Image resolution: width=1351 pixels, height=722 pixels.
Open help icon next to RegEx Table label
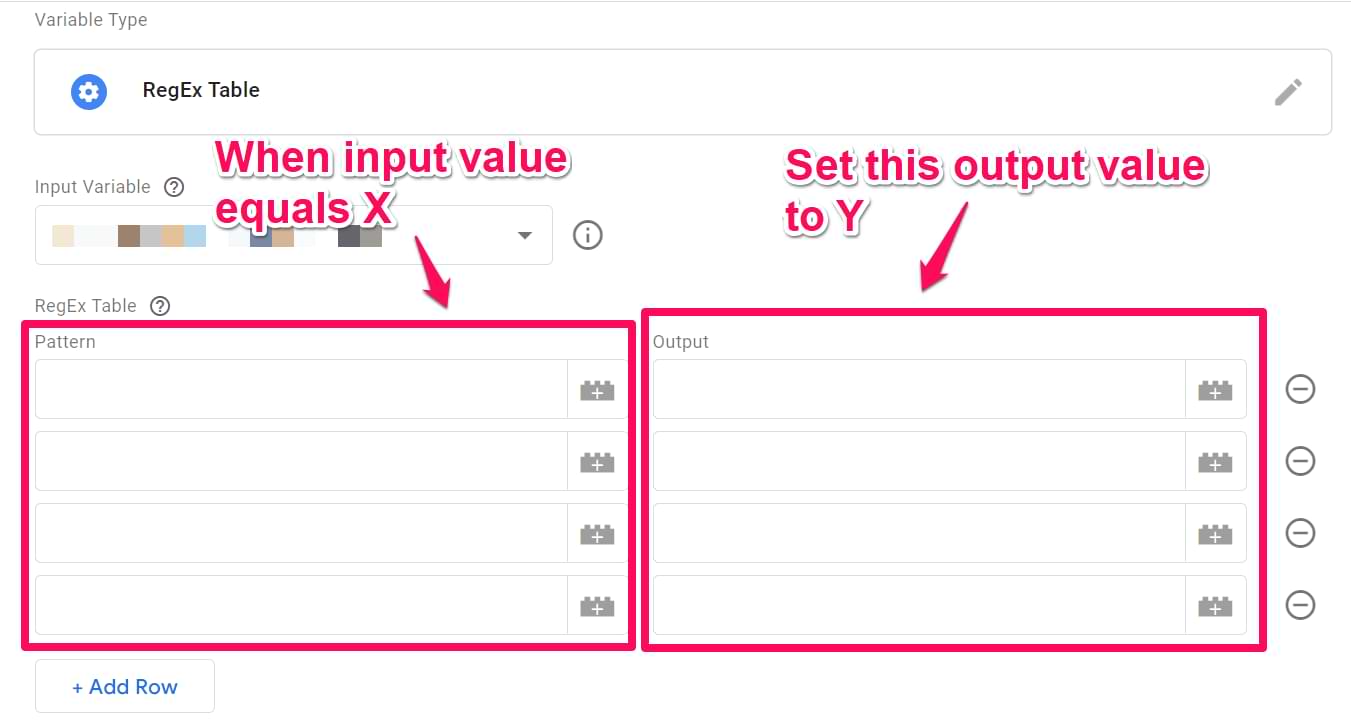point(160,306)
